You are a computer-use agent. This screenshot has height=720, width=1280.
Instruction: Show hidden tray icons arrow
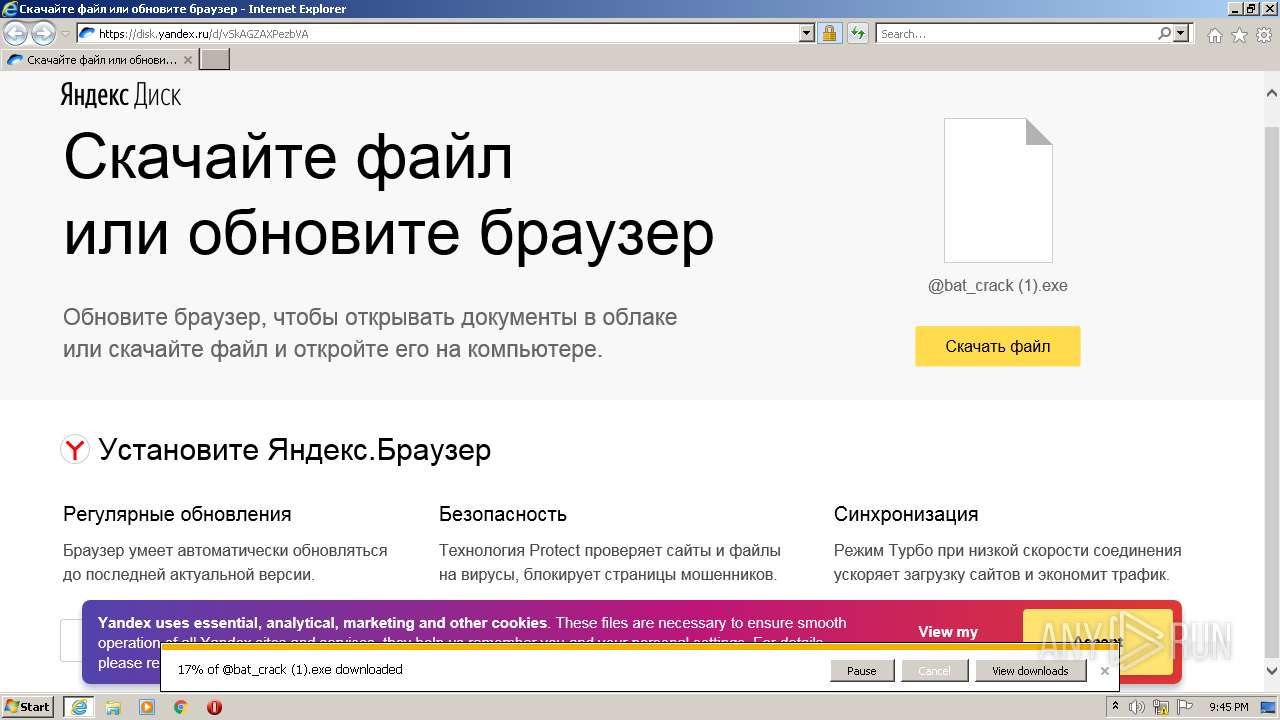point(1116,707)
